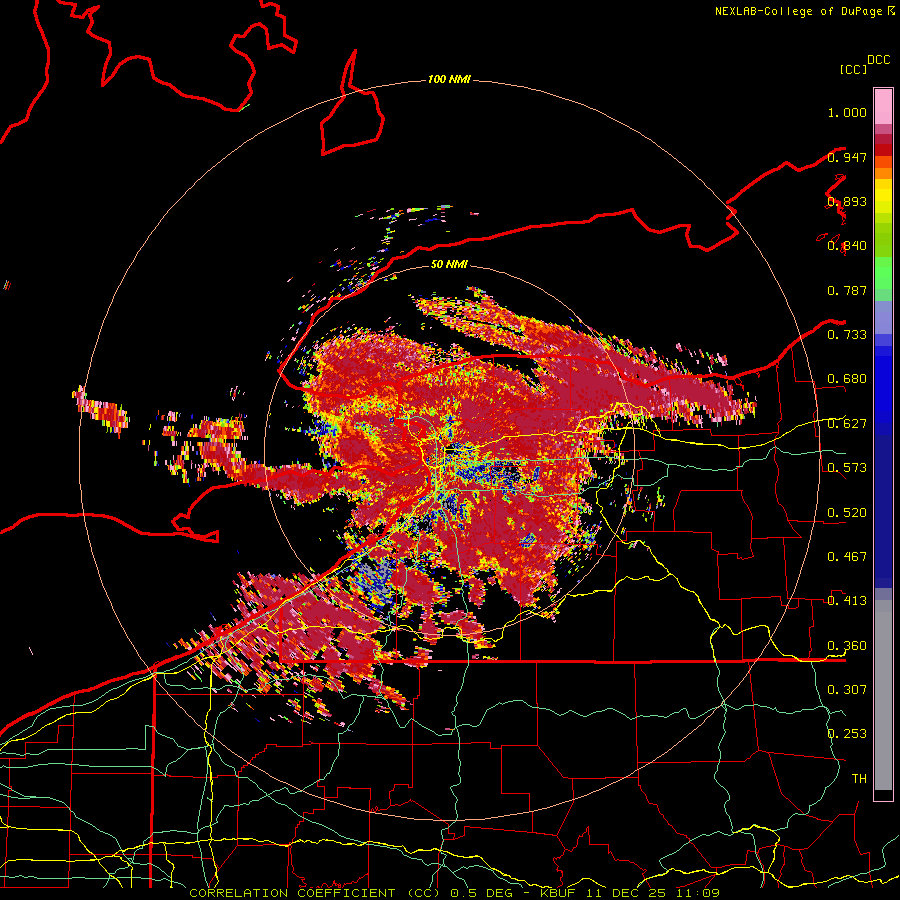Click the 0.520 scale value
This screenshot has height=900, width=900.
pos(847,513)
